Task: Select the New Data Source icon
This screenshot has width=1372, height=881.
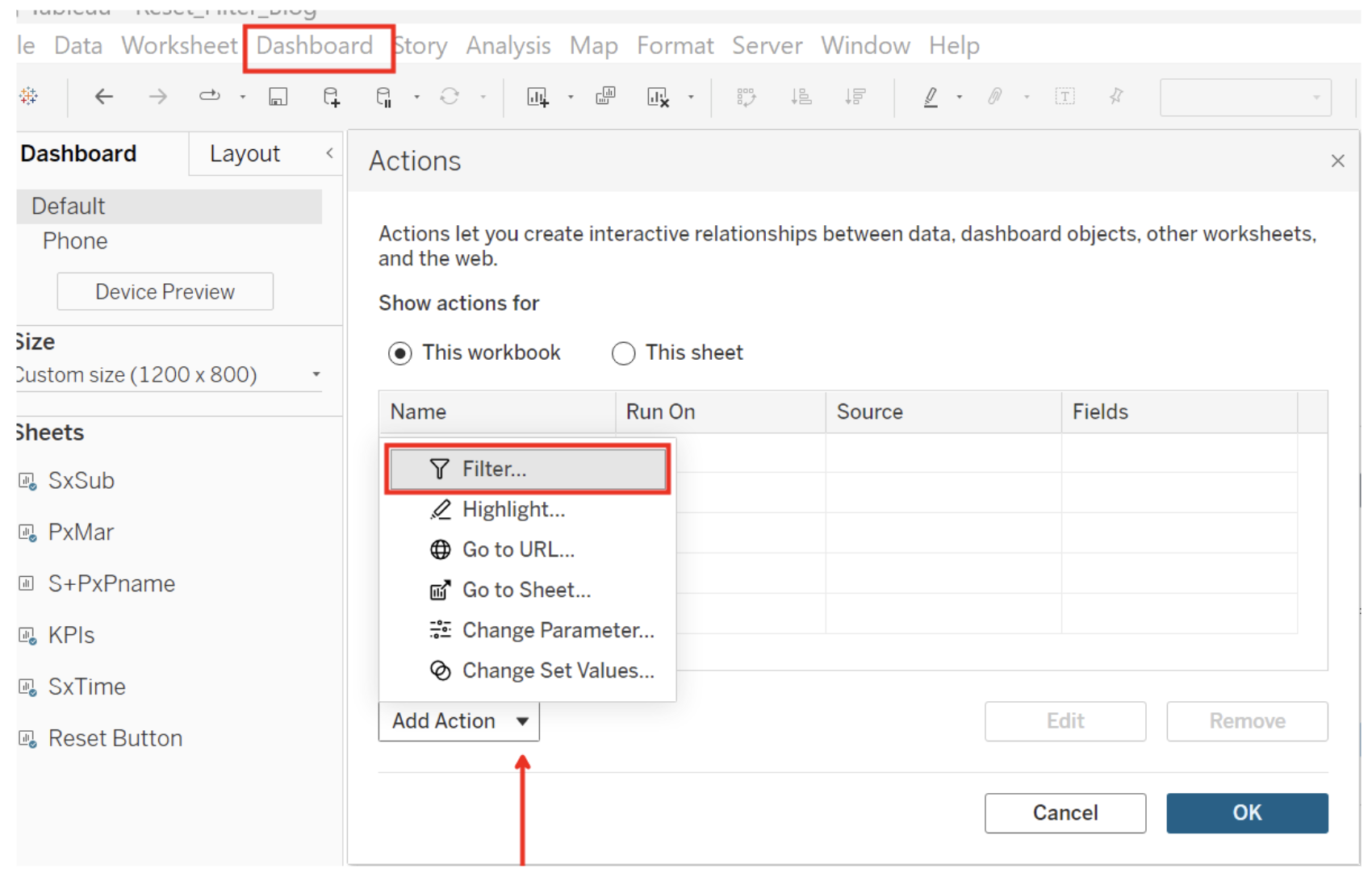Action: coord(331,97)
